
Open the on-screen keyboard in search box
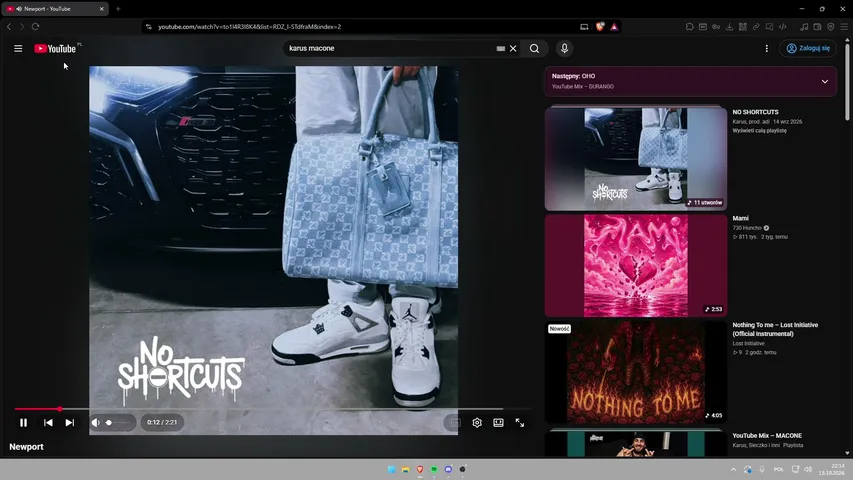500,48
